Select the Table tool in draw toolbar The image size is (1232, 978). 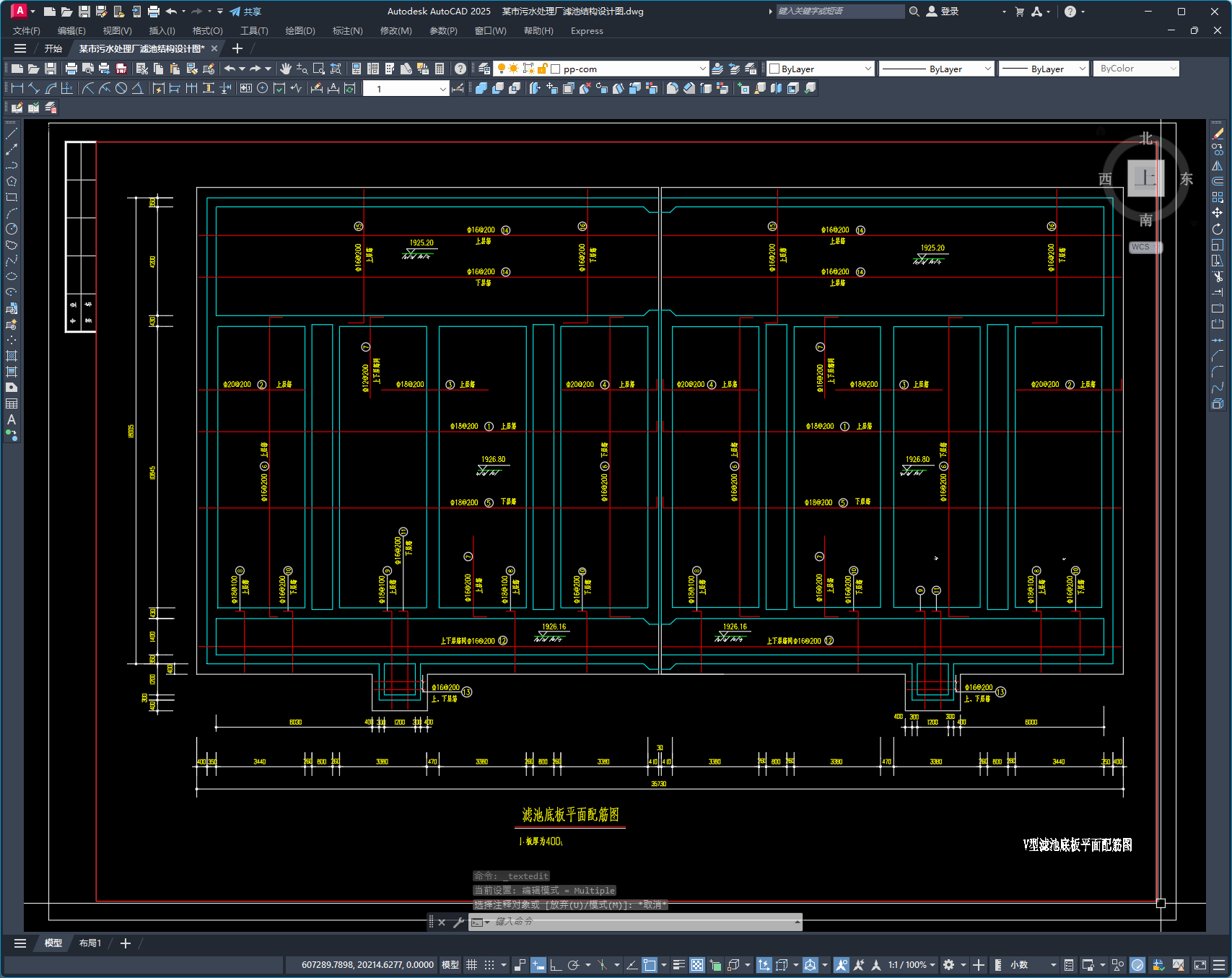[x=12, y=403]
